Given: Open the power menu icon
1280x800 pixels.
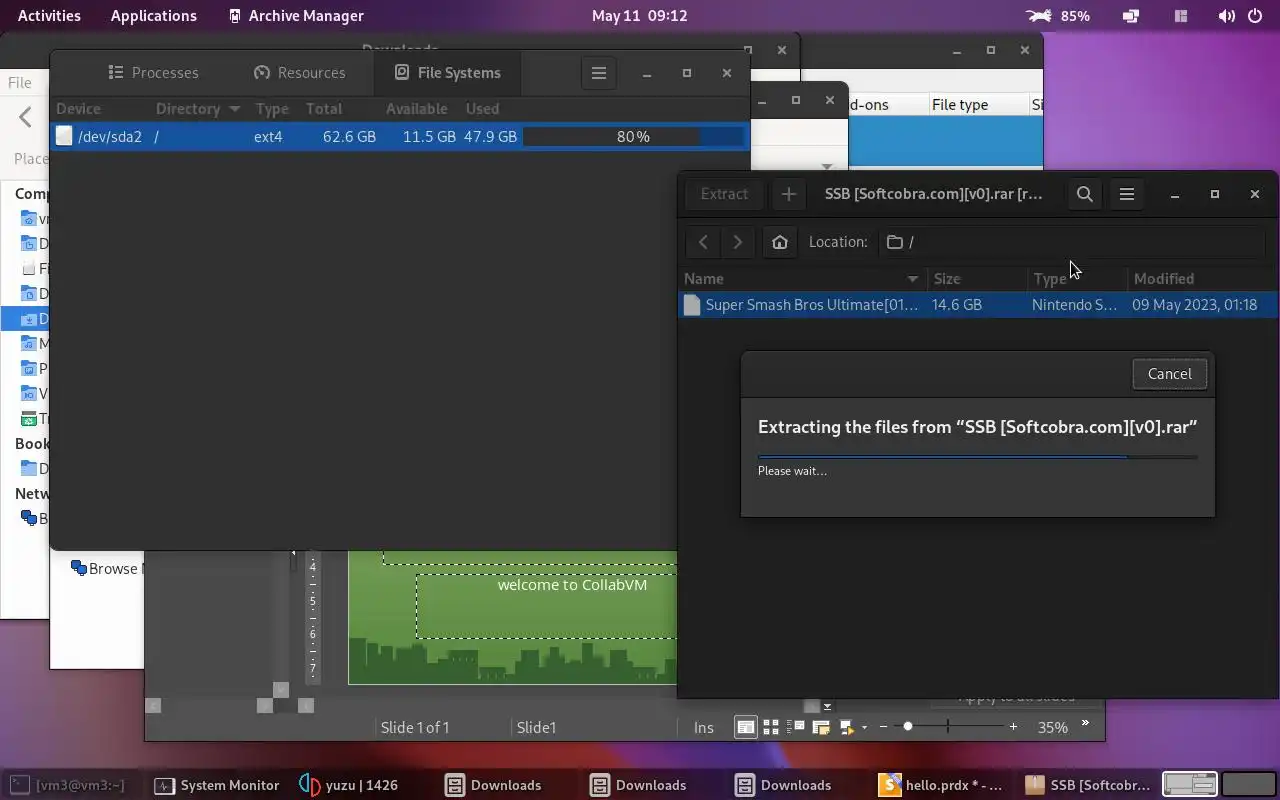Looking at the screenshot, I should tap(1256, 16).
